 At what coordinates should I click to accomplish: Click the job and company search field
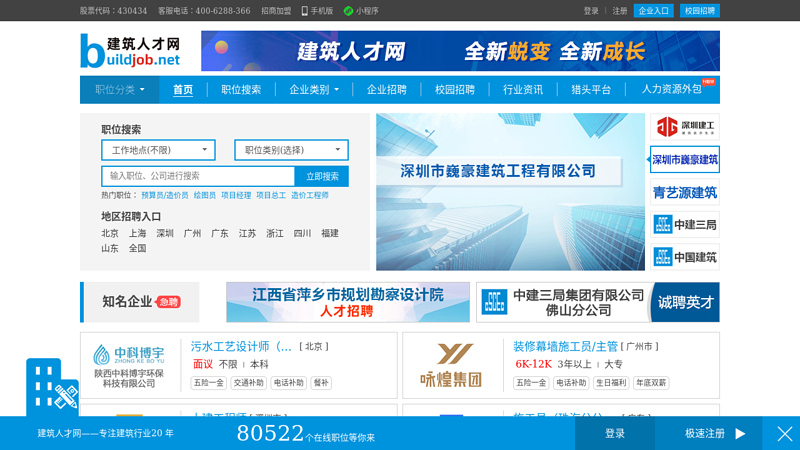click(198, 176)
